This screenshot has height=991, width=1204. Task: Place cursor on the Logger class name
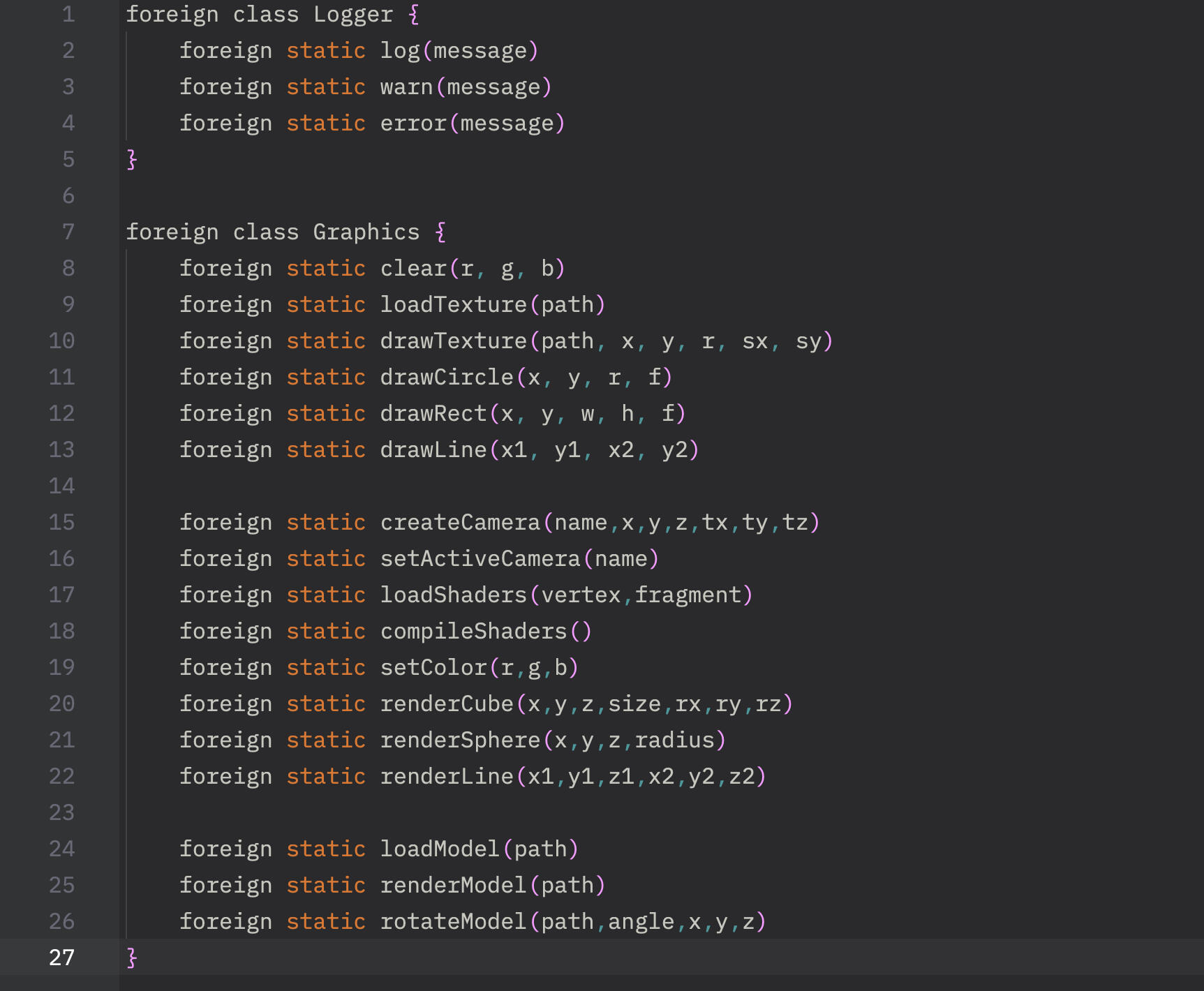pos(352,14)
